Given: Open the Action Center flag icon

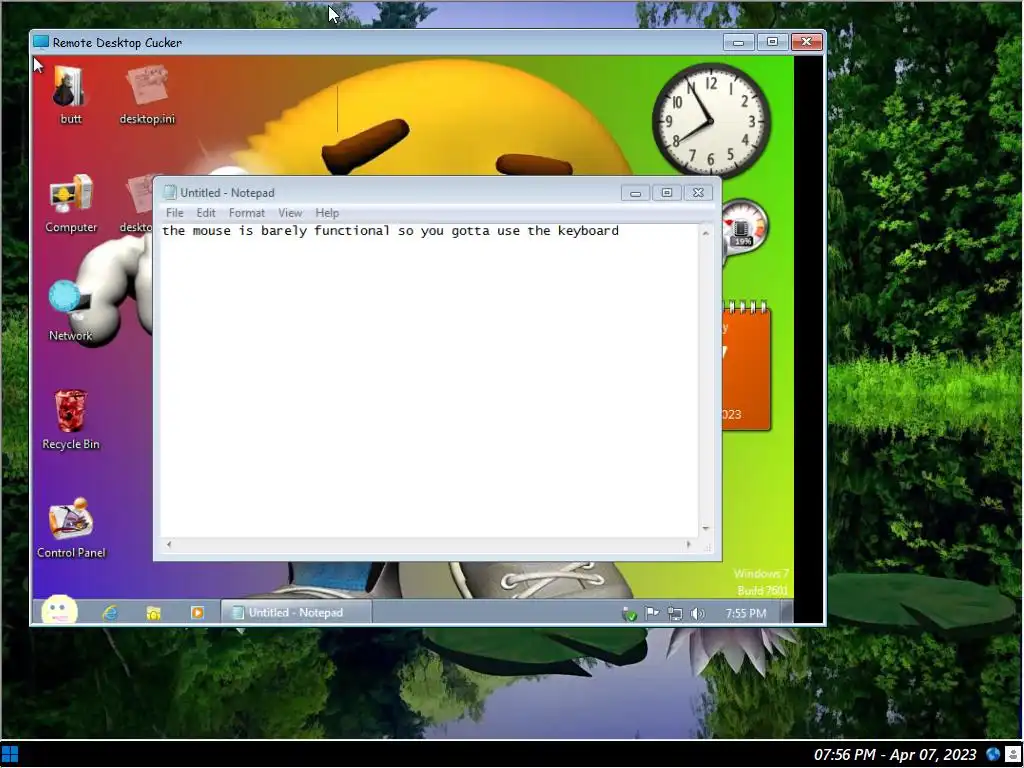Looking at the screenshot, I should [652, 613].
